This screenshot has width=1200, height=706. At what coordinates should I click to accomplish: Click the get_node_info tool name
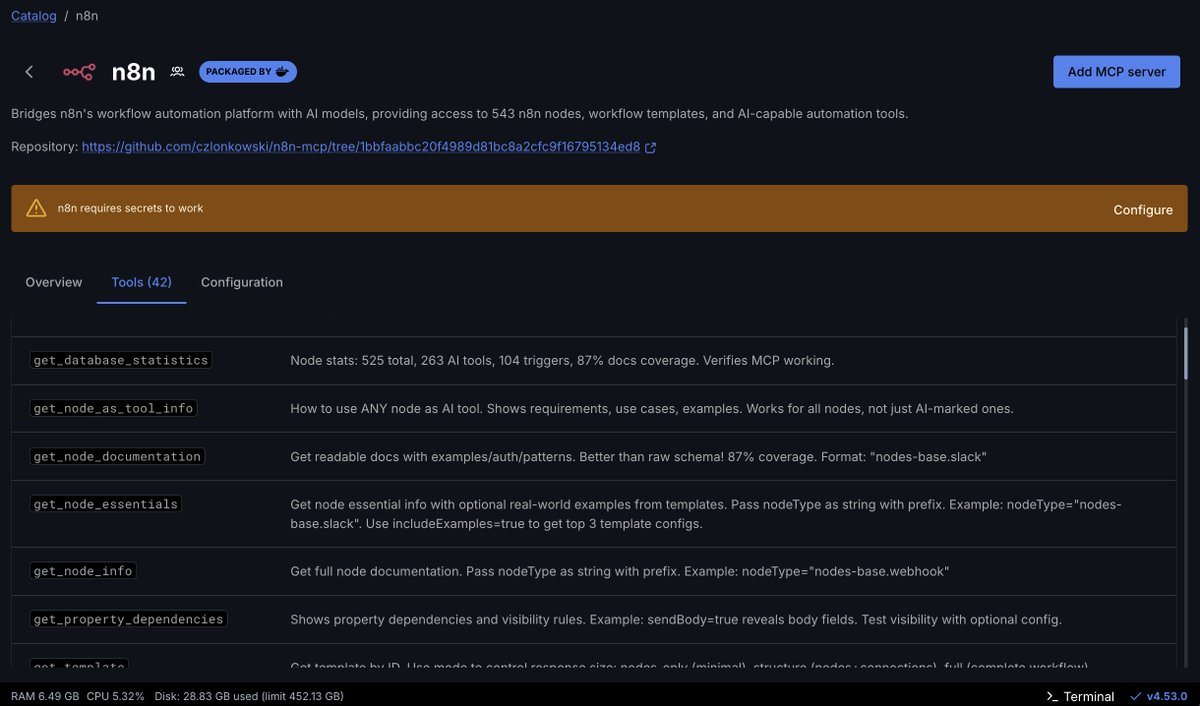point(83,571)
